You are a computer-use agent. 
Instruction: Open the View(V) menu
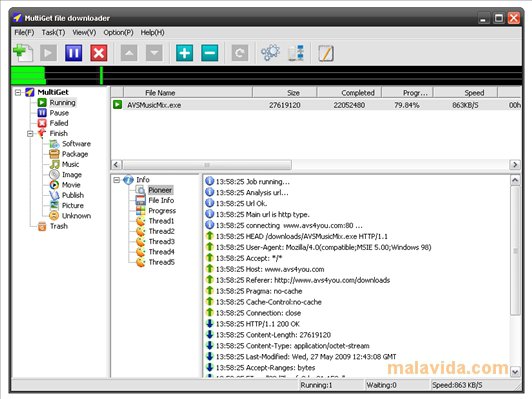pyautogui.click(x=84, y=33)
